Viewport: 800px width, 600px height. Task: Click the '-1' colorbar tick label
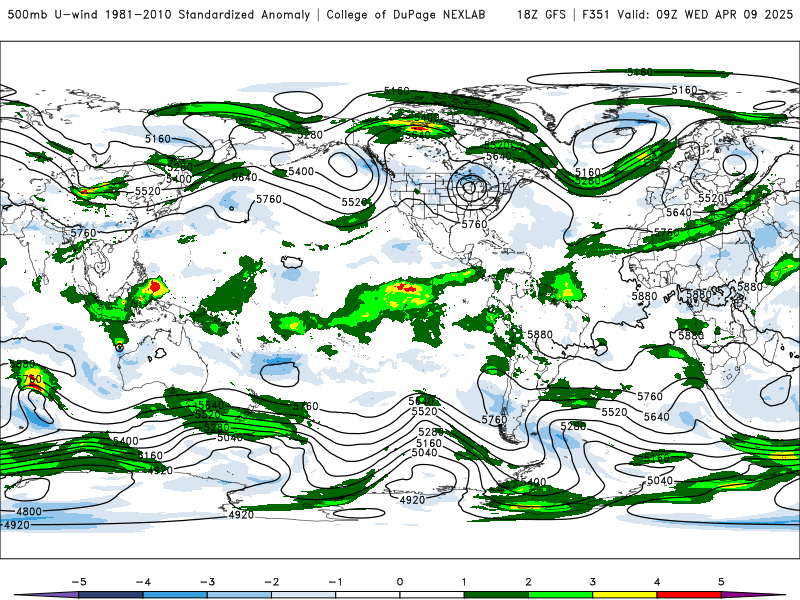tap(335, 582)
